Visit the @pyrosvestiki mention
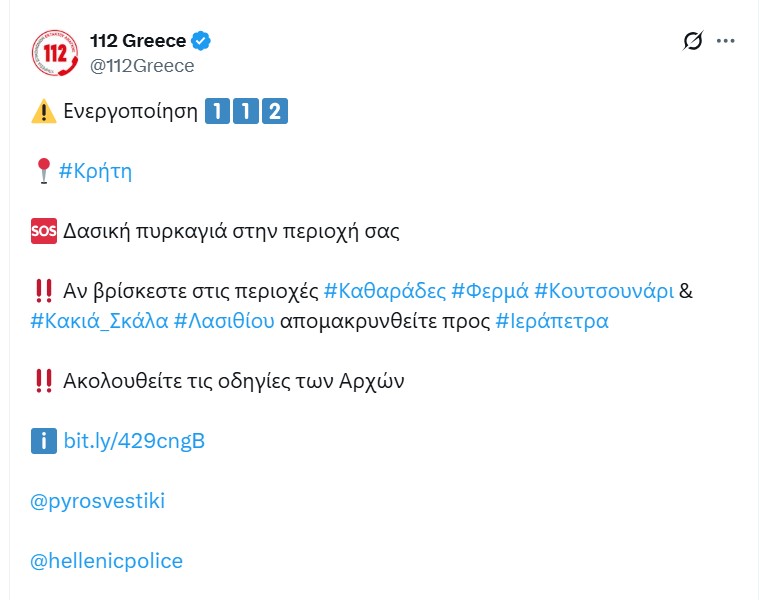The width and height of the screenshot is (759, 600). tap(98, 501)
